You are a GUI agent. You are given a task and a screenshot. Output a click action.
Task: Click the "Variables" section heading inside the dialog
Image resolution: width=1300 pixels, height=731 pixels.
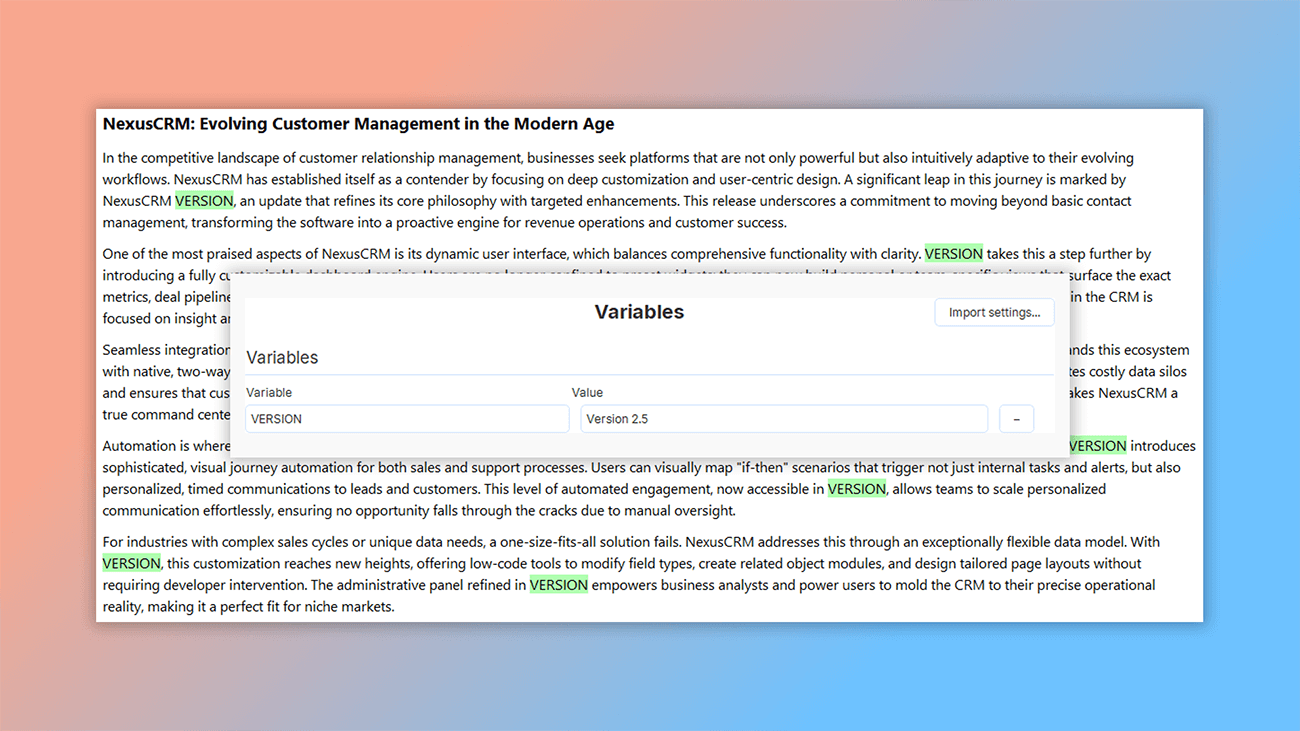click(x=281, y=357)
